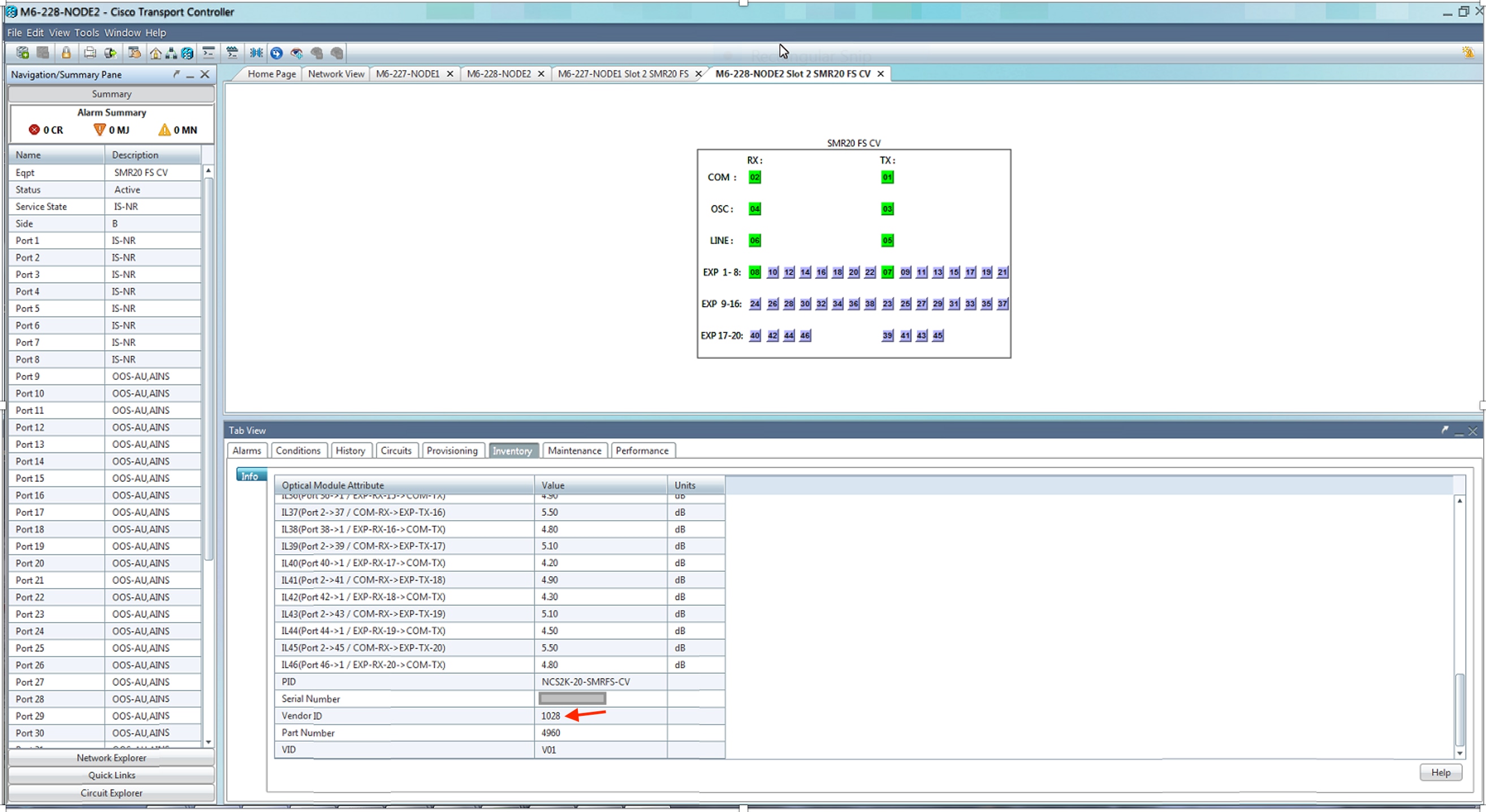Open the Provisioning tab
The image size is (1486, 812).
tap(452, 451)
